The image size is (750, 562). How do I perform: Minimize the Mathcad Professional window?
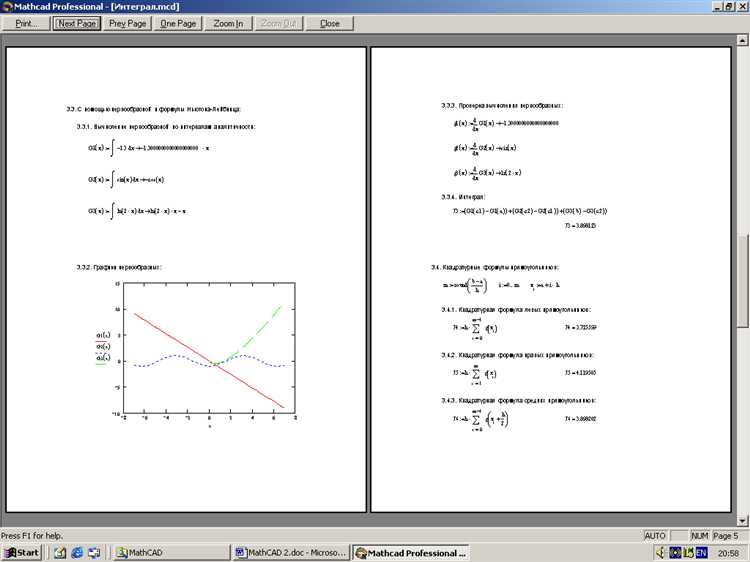tap(717, 7)
